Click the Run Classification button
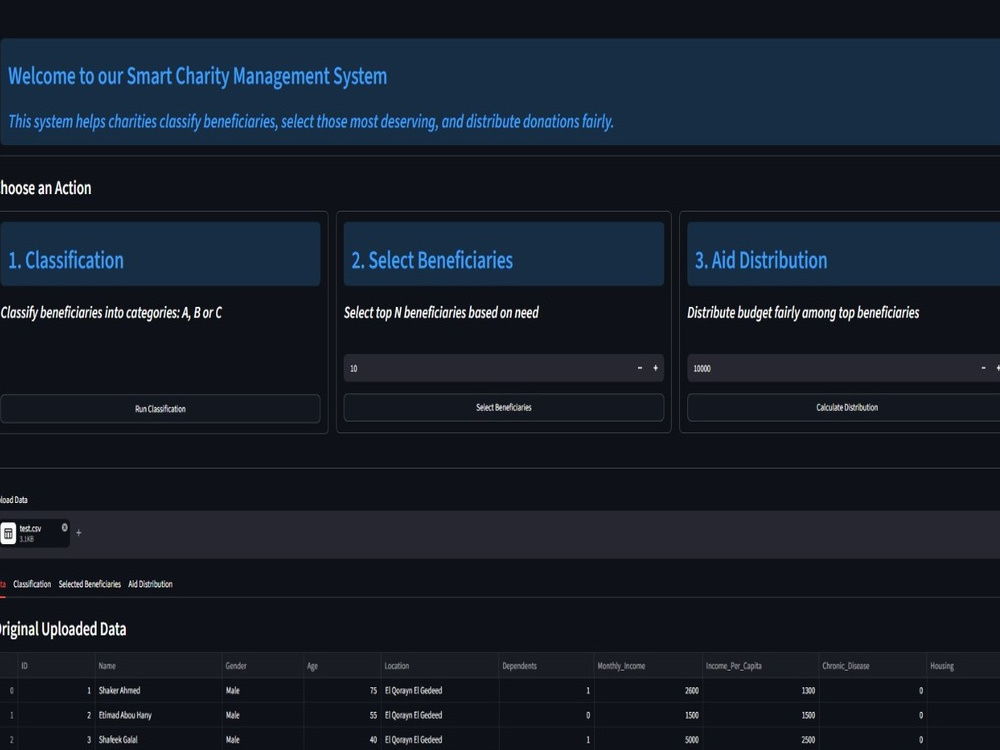Viewport: 1000px width, 750px height. [x=160, y=409]
